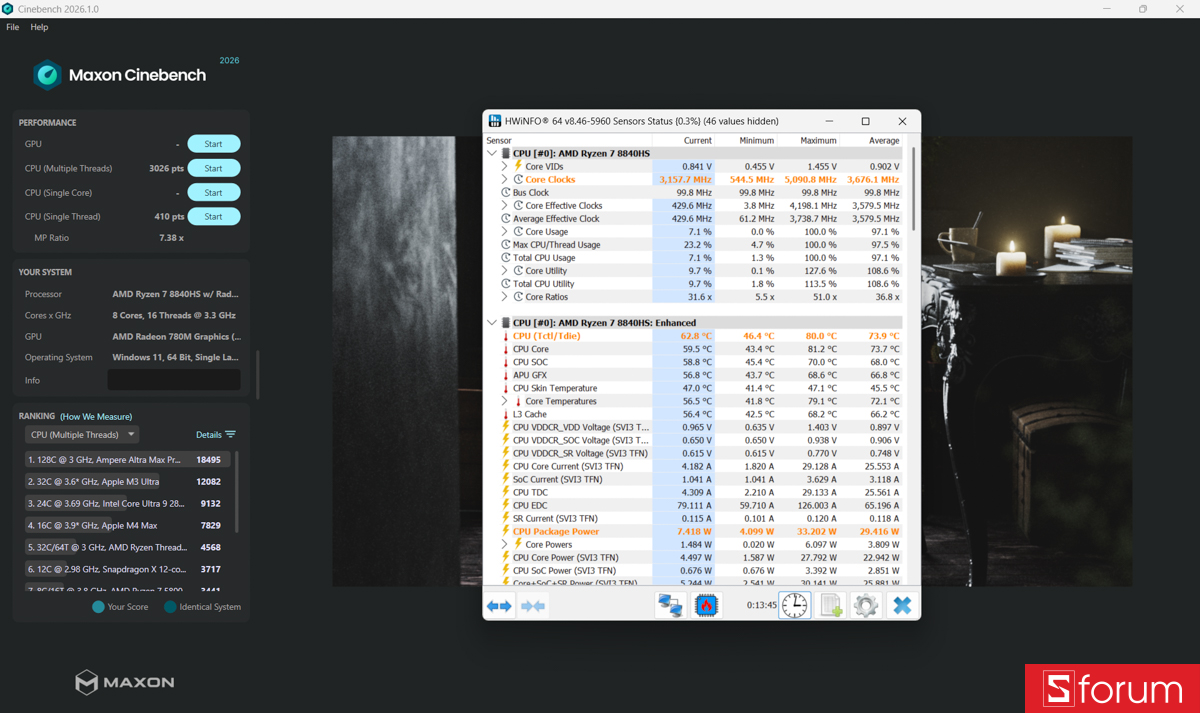Screen dimensions: 1200x713
Task: Select the CPU Package Power sensor row
Action: tap(701, 531)
